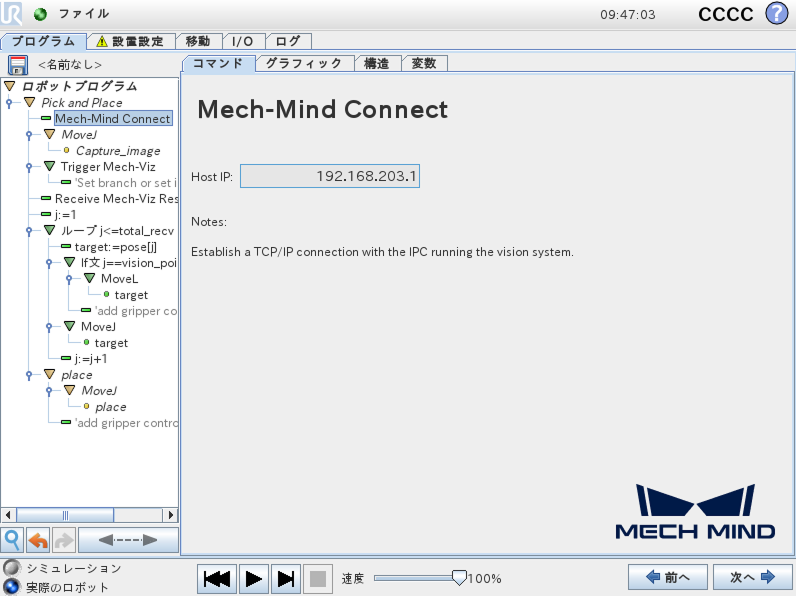The height and width of the screenshot is (596, 796).
Task: Switch to the ログ tab
Action: 288,41
